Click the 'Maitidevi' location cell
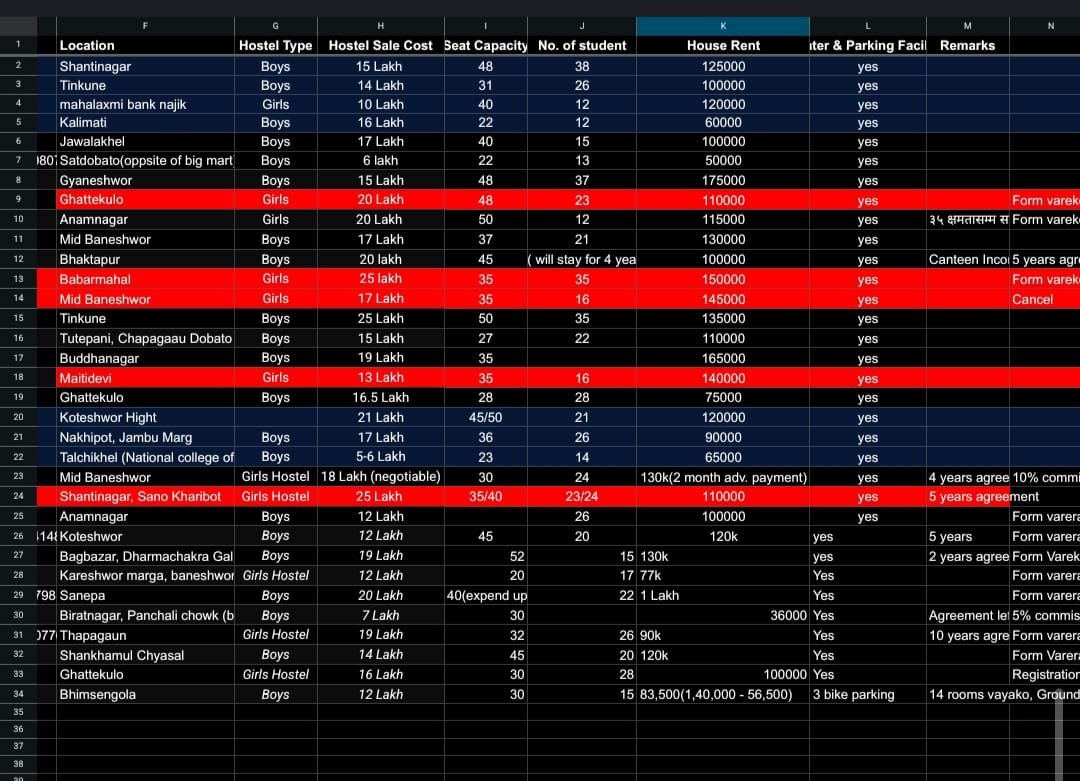1080x781 pixels. [x=145, y=378]
